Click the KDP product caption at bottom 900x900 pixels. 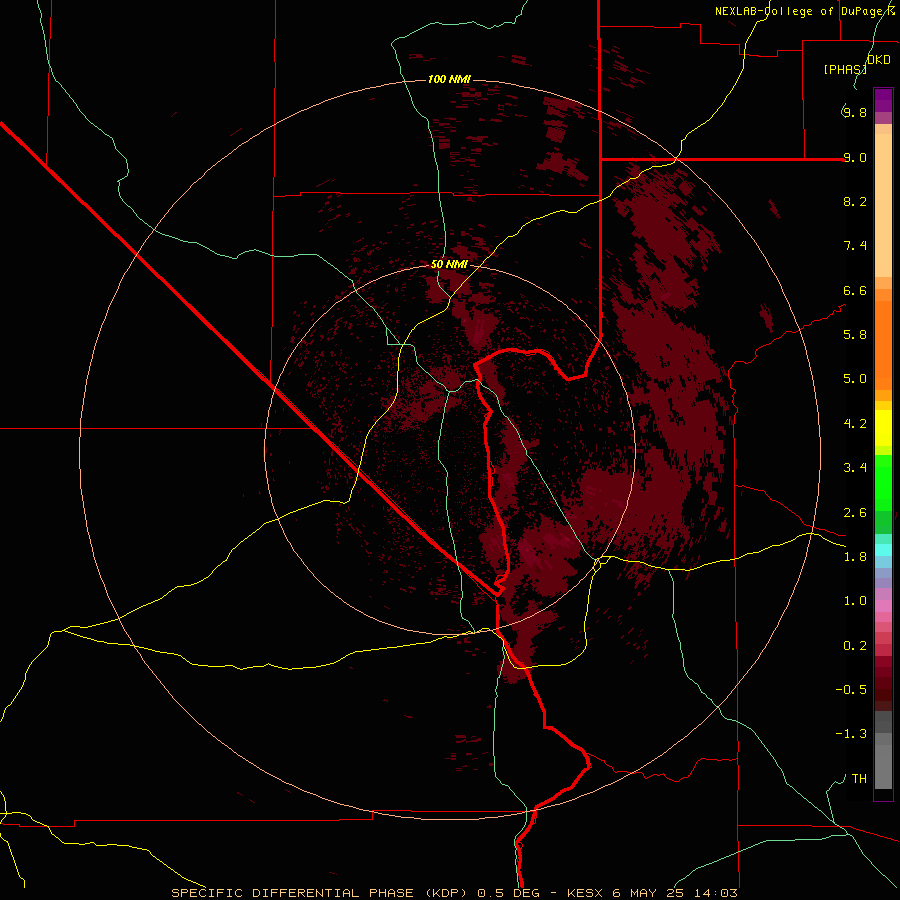(454, 893)
